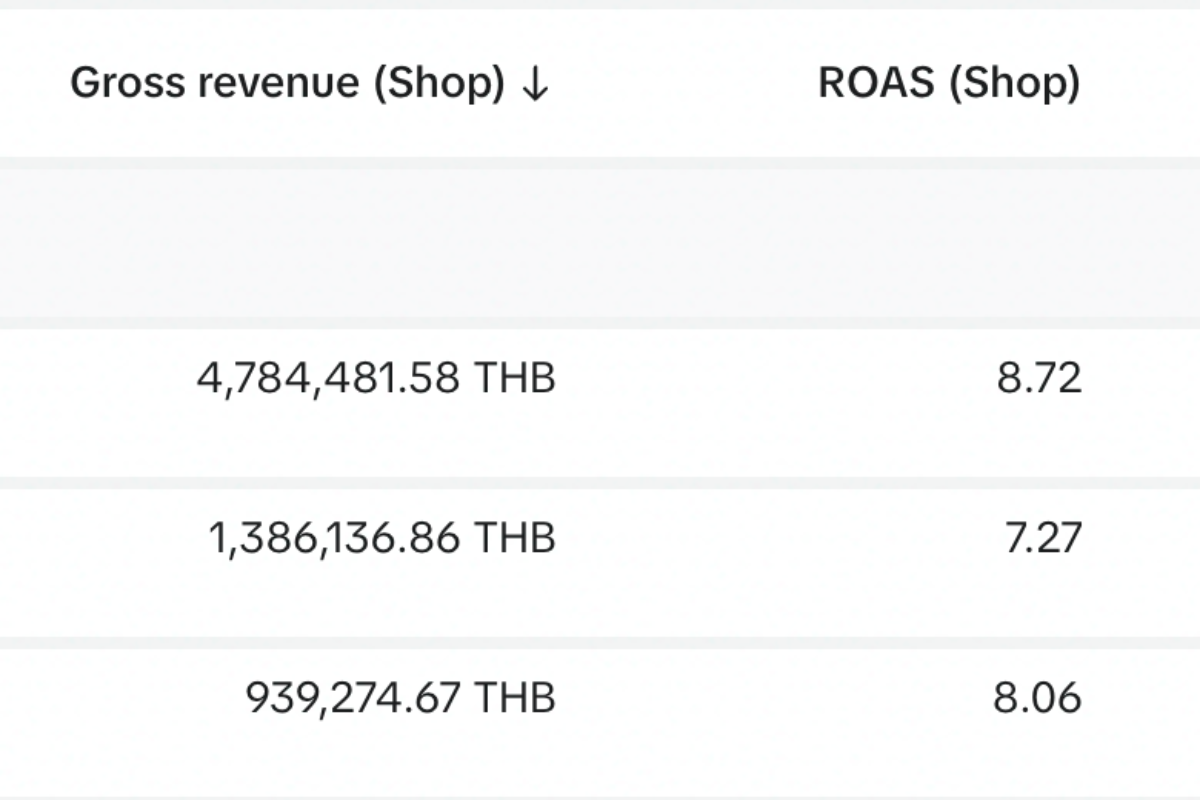Click the descending sort arrow icon

pyautogui.click(x=535, y=85)
